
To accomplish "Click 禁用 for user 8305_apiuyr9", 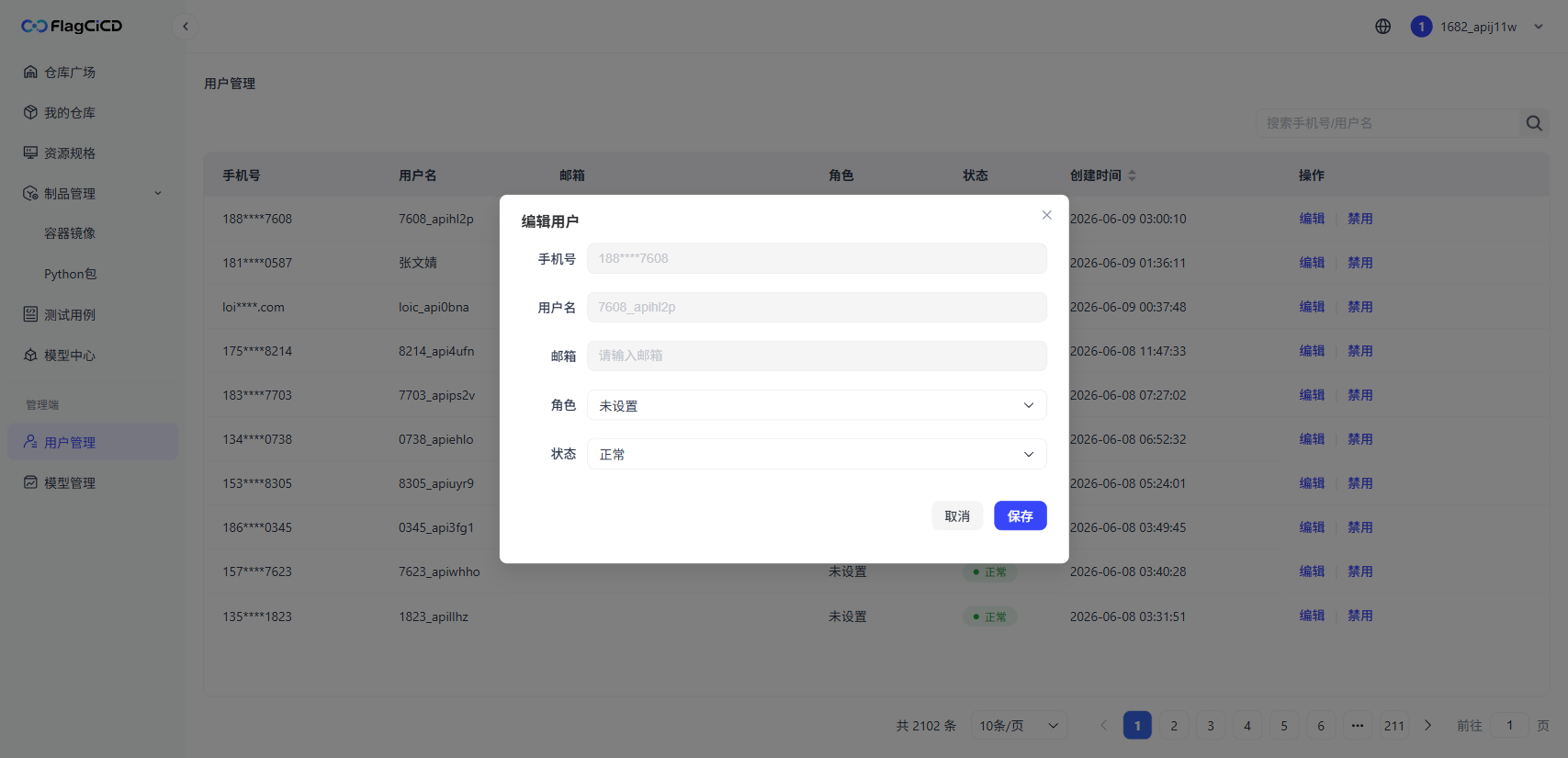I will [x=1360, y=483].
